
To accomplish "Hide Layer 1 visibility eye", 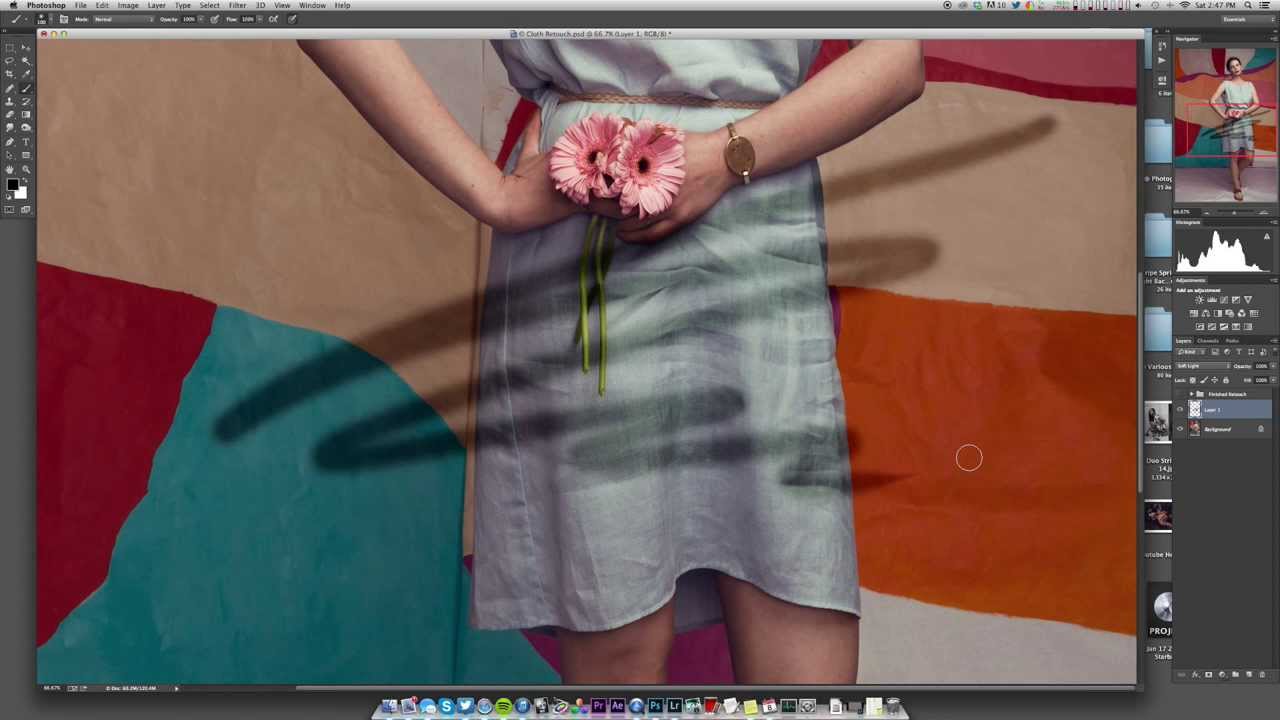I will 1180,409.
